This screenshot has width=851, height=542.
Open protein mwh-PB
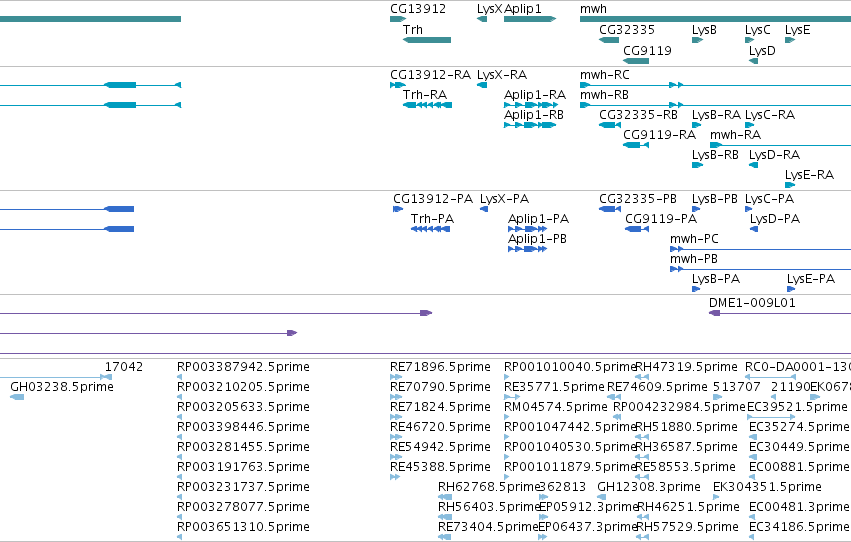click(694, 259)
